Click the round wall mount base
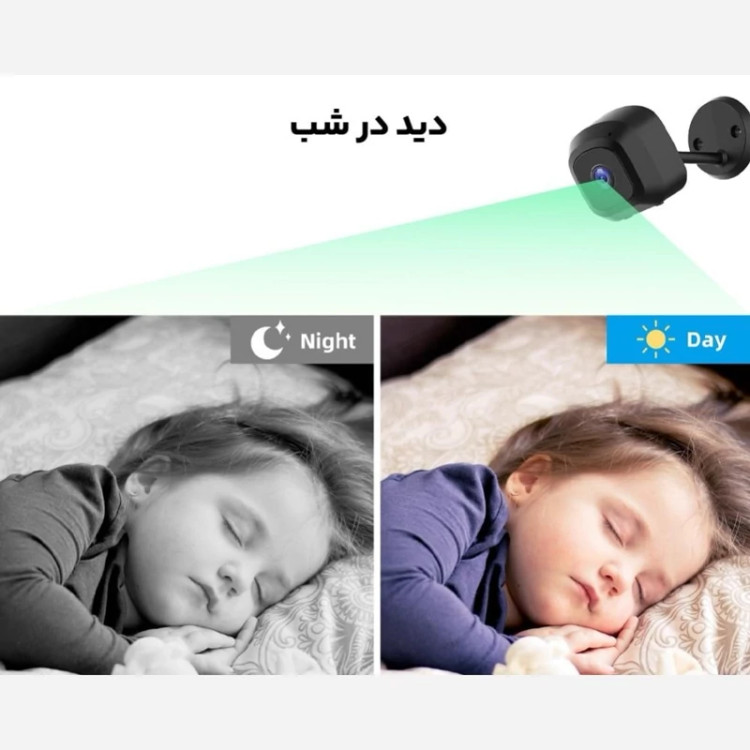The image size is (750, 750). pyautogui.click(x=720, y=139)
